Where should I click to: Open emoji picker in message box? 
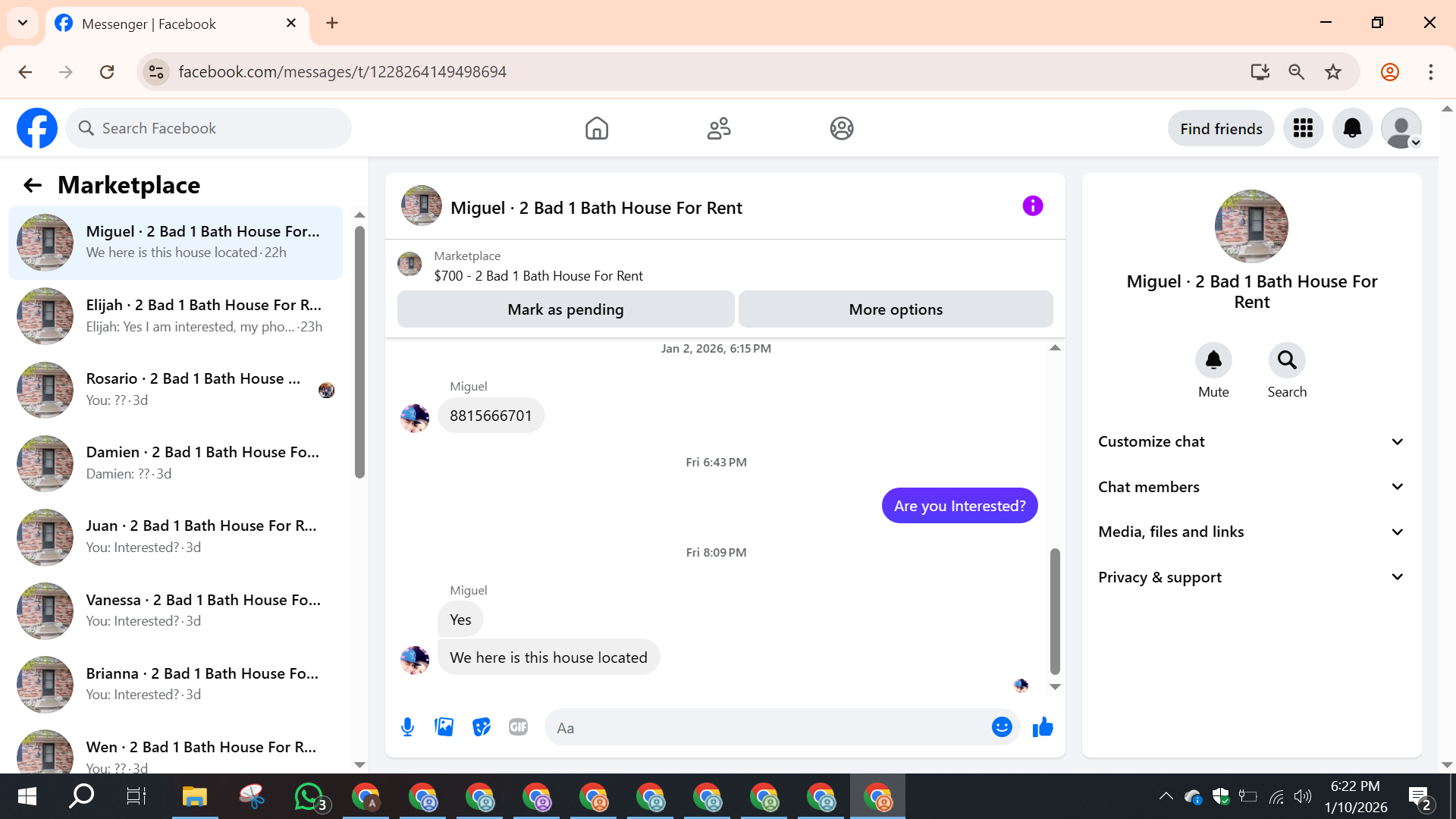pyautogui.click(x=1002, y=727)
